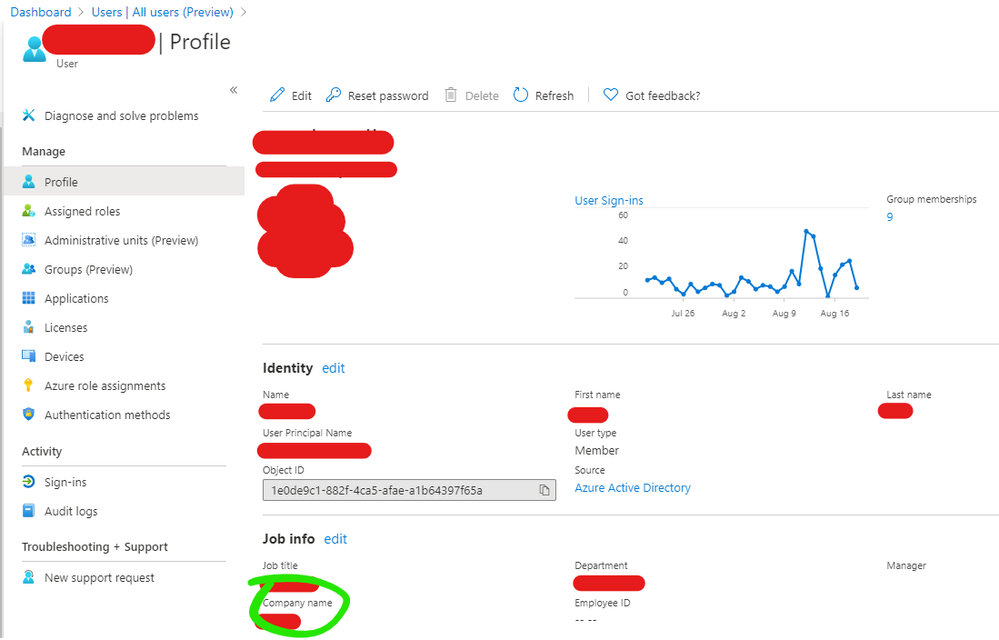Image resolution: width=999 pixels, height=640 pixels.
Task: Open Assigned roles page
Action: coord(82,211)
